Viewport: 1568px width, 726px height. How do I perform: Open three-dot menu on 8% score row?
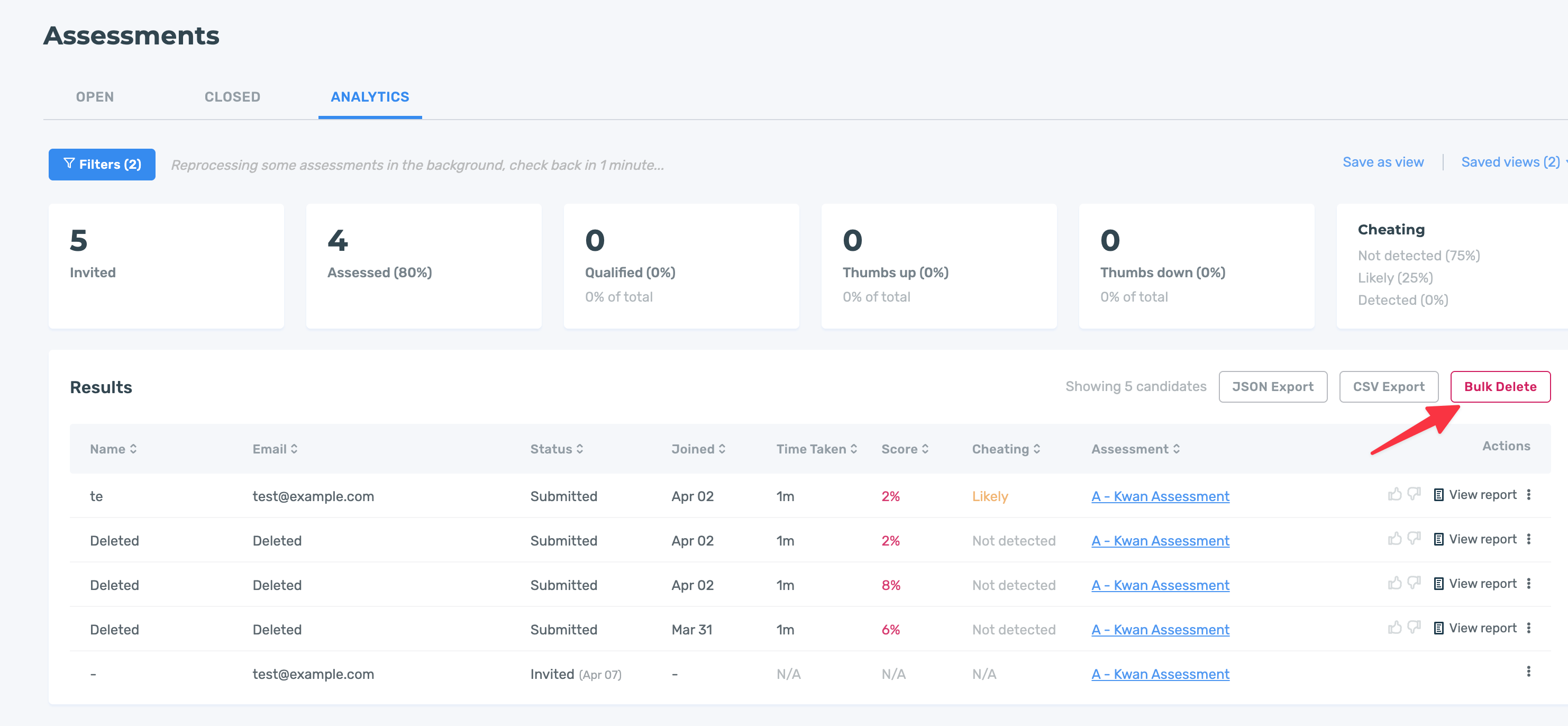point(1528,584)
